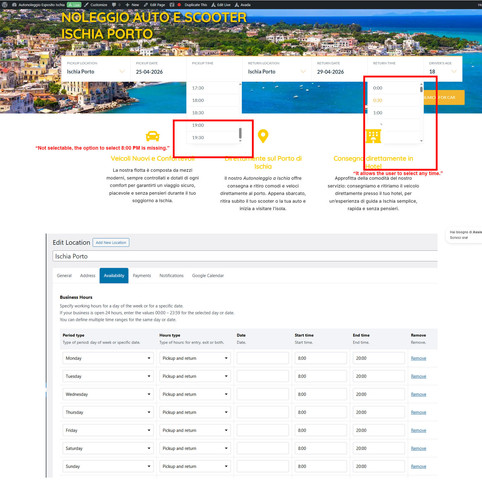Click the Add New Location button
The height and width of the screenshot is (500, 482).
click(x=111, y=242)
